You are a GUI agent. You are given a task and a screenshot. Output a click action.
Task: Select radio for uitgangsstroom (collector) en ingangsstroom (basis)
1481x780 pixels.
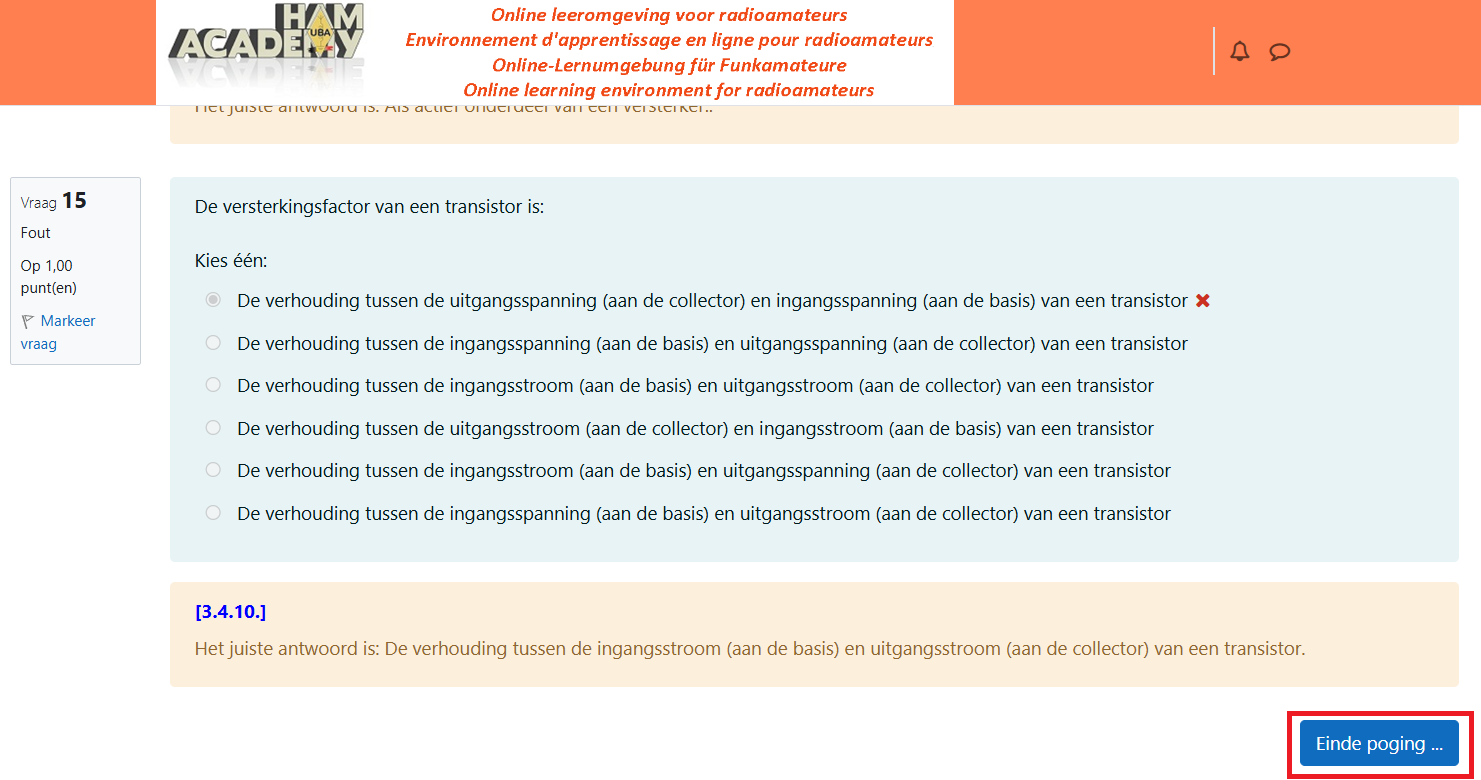[x=213, y=428]
